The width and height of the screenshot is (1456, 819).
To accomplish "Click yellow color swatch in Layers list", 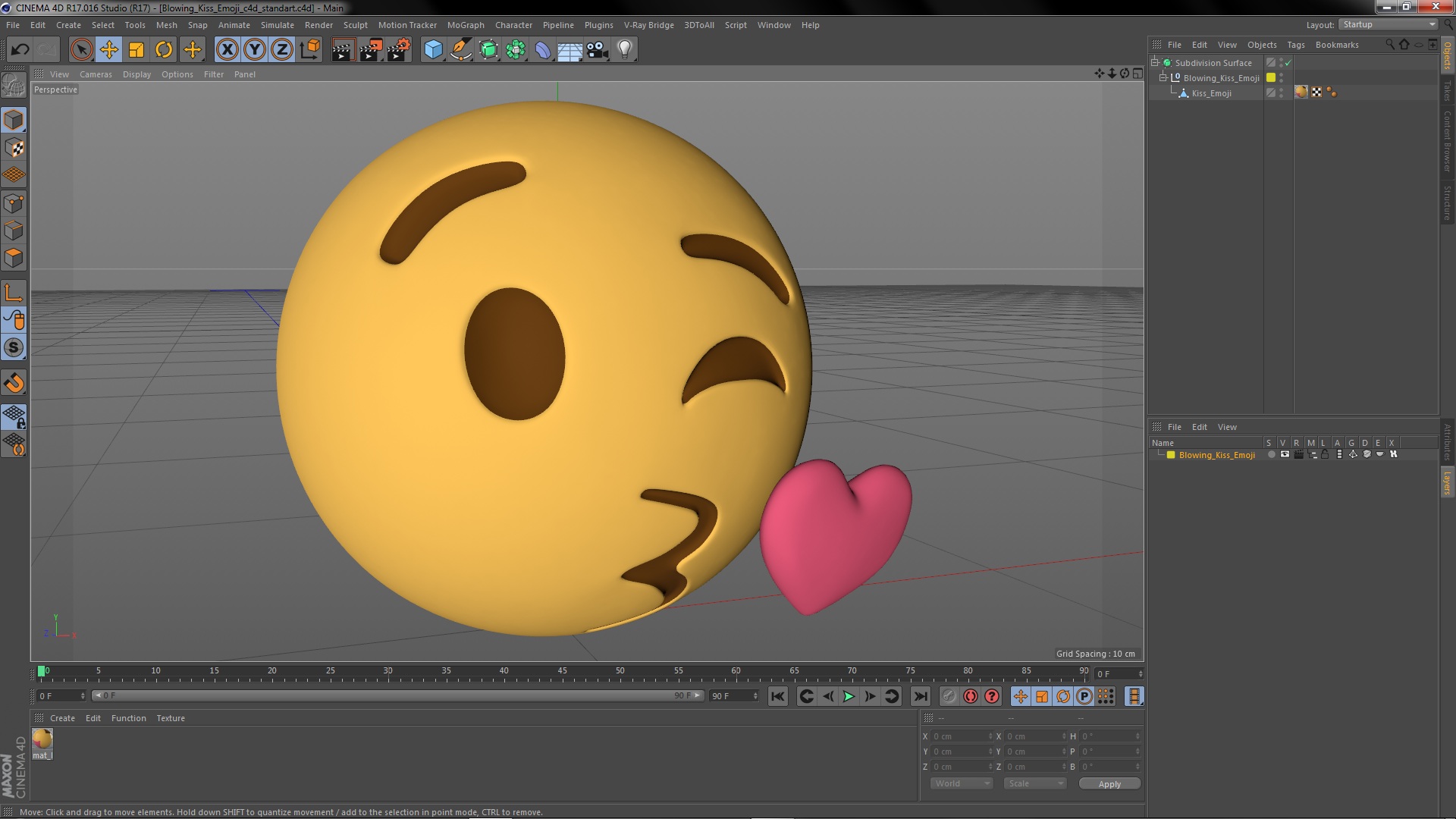I will tap(1171, 455).
